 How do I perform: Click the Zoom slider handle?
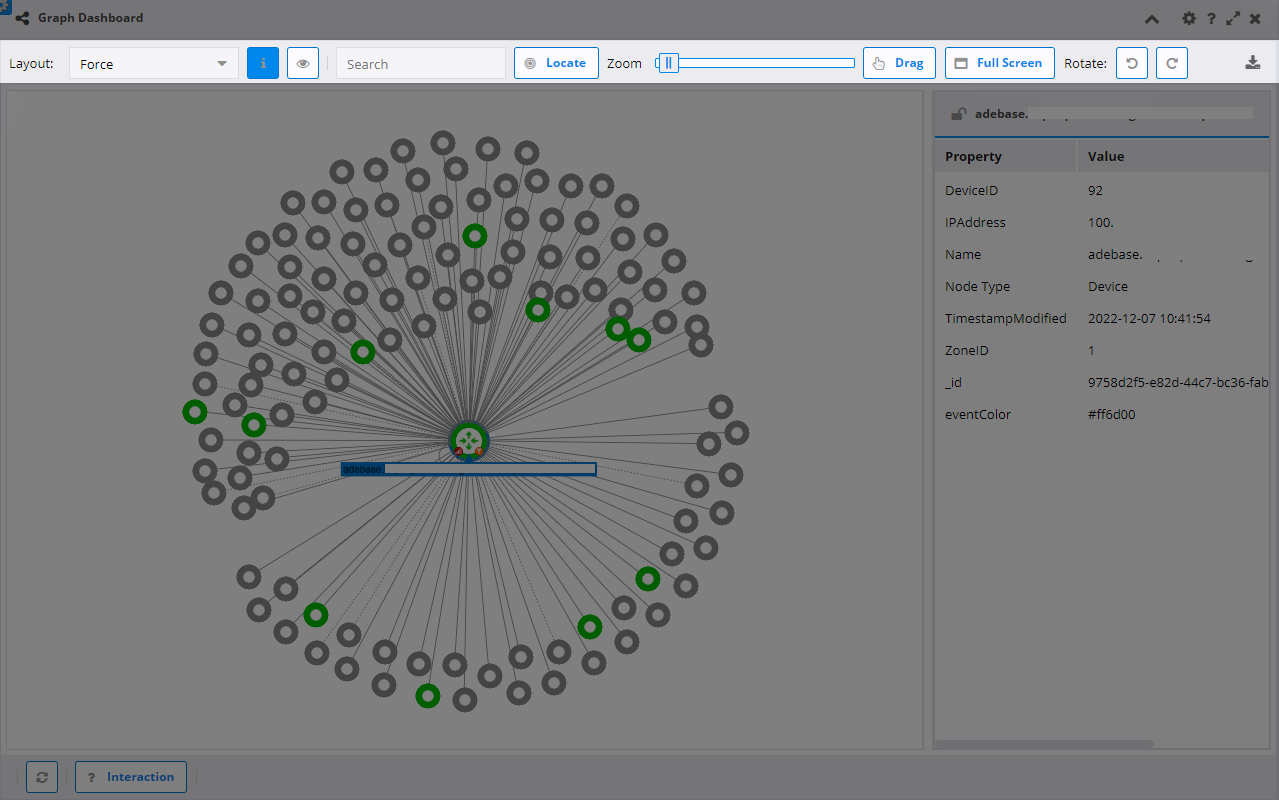click(670, 63)
